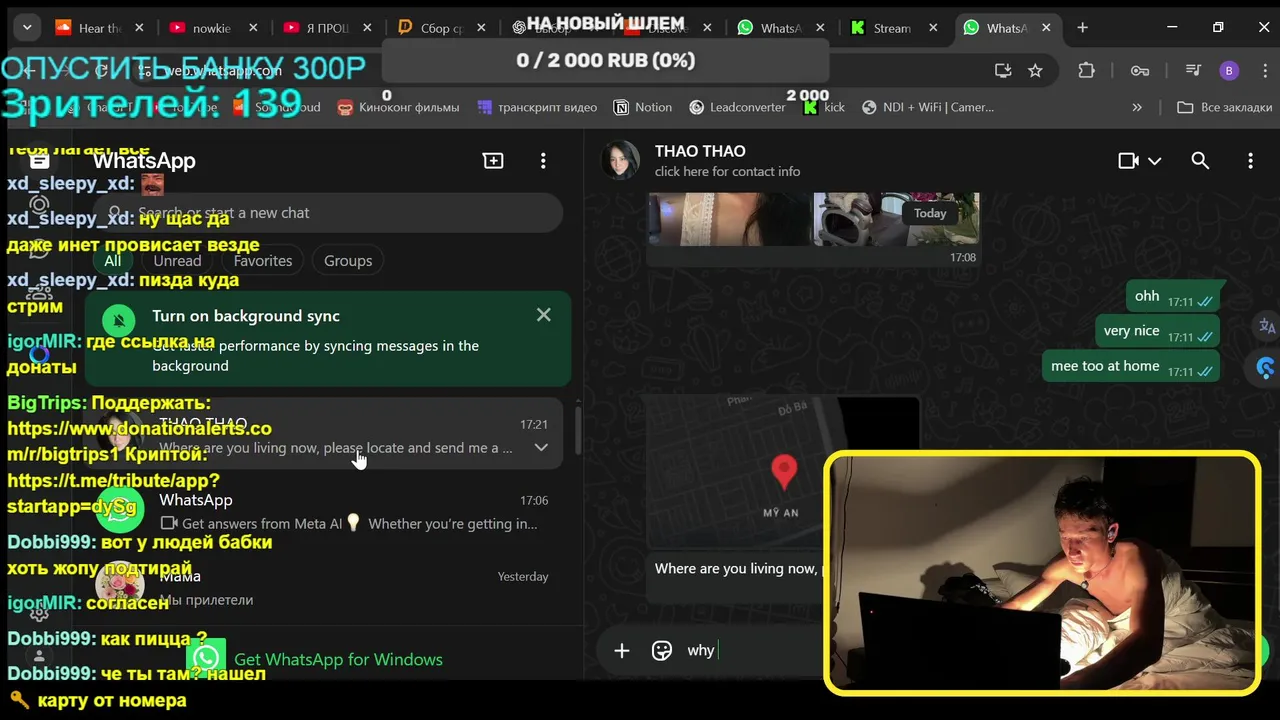Open Communities in WhatsApp sidebar
The image size is (1280, 720).
click(39, 292)
